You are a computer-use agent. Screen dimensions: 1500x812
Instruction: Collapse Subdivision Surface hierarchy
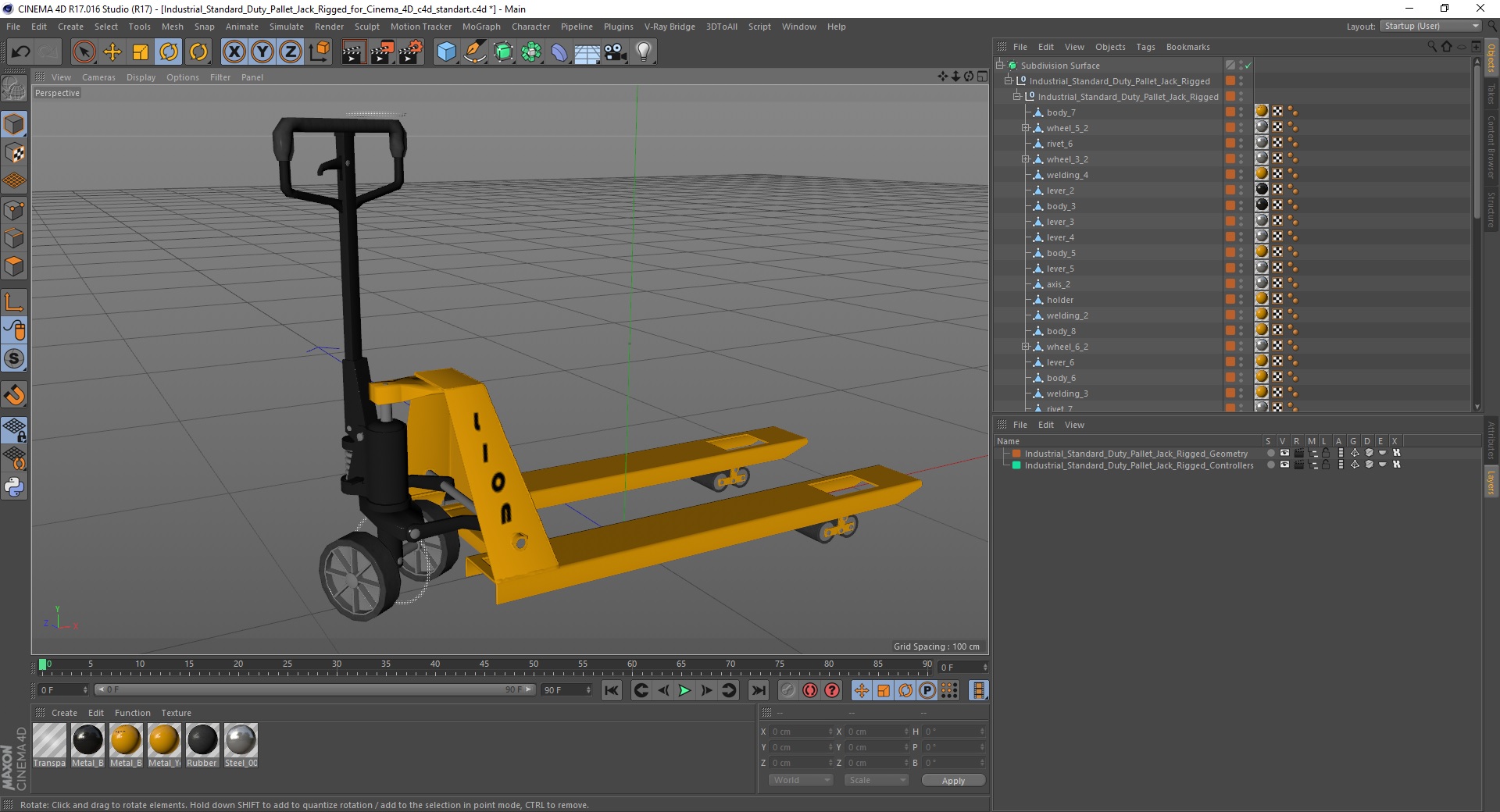[999, 66]
